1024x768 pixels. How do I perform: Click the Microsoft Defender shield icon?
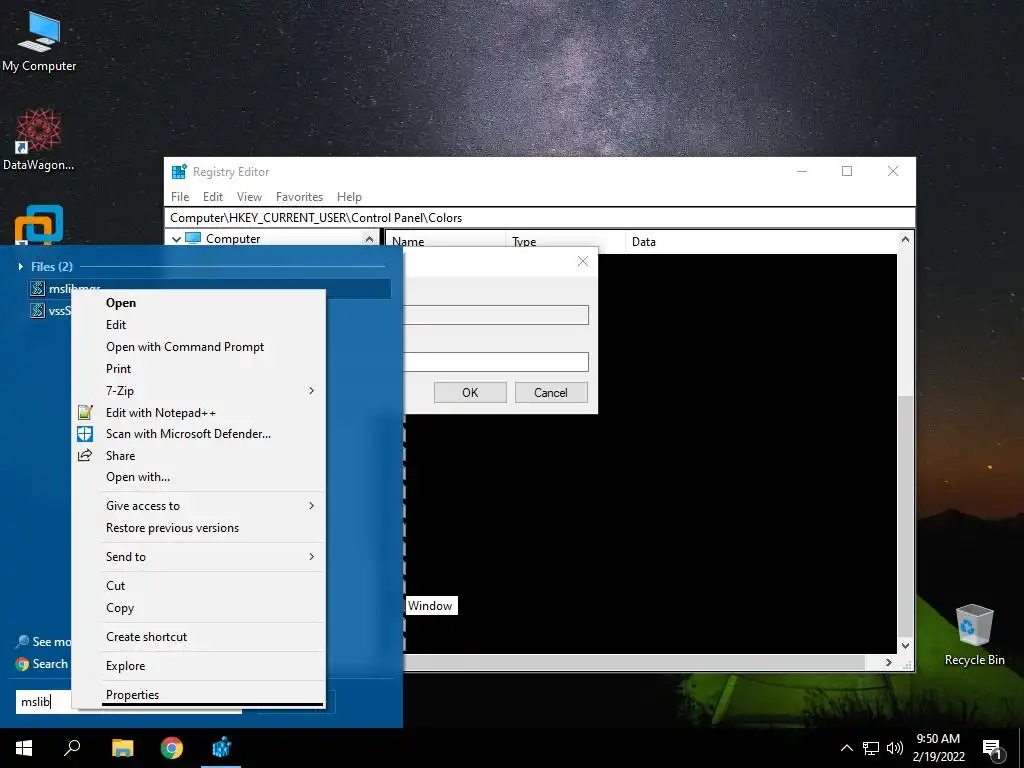[x=85, y=434]
